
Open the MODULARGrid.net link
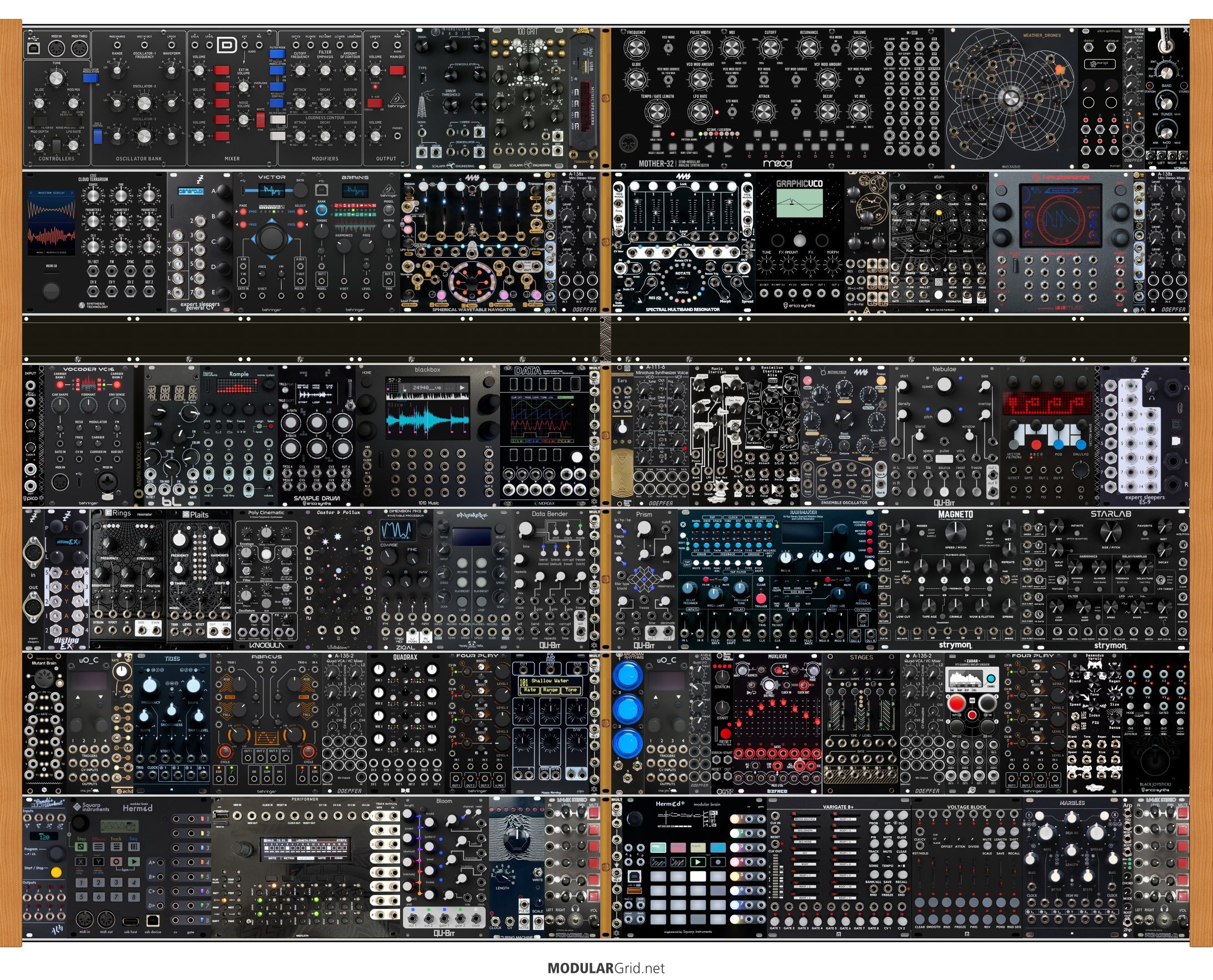tap(606, 968)
